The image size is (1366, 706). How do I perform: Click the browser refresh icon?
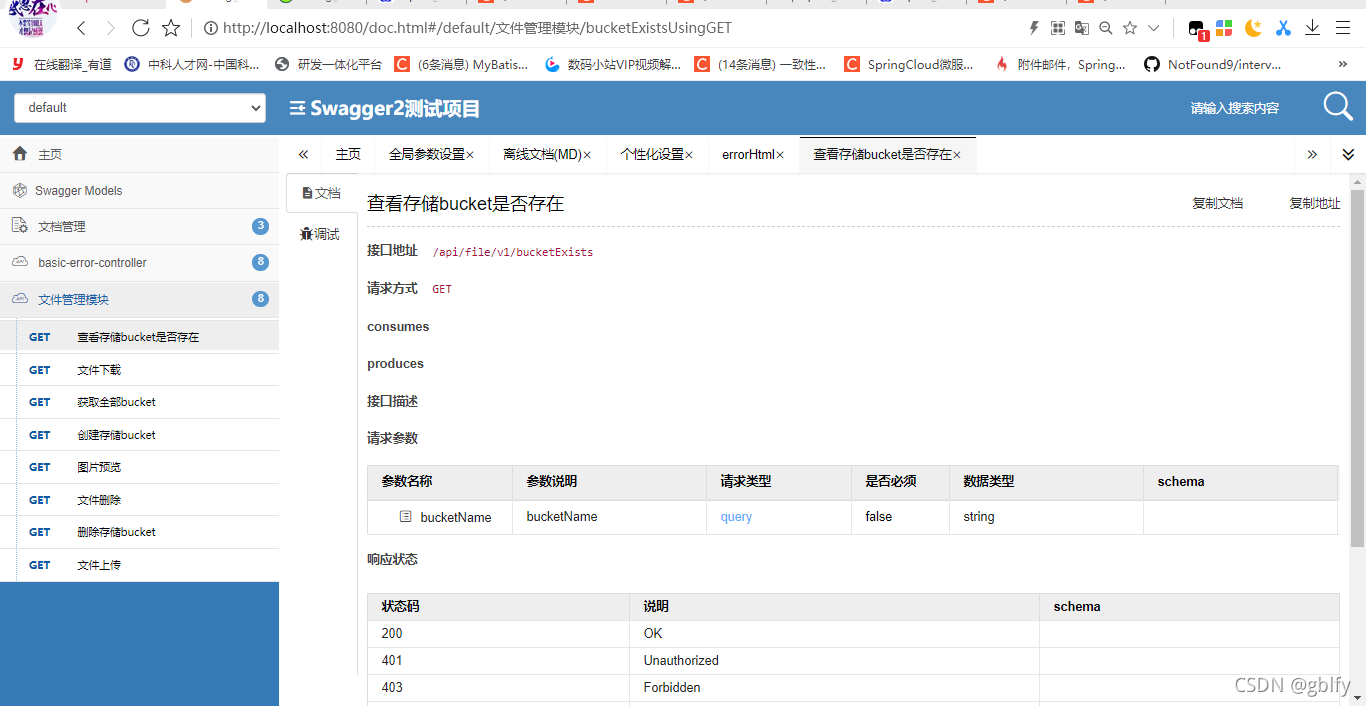140,28
